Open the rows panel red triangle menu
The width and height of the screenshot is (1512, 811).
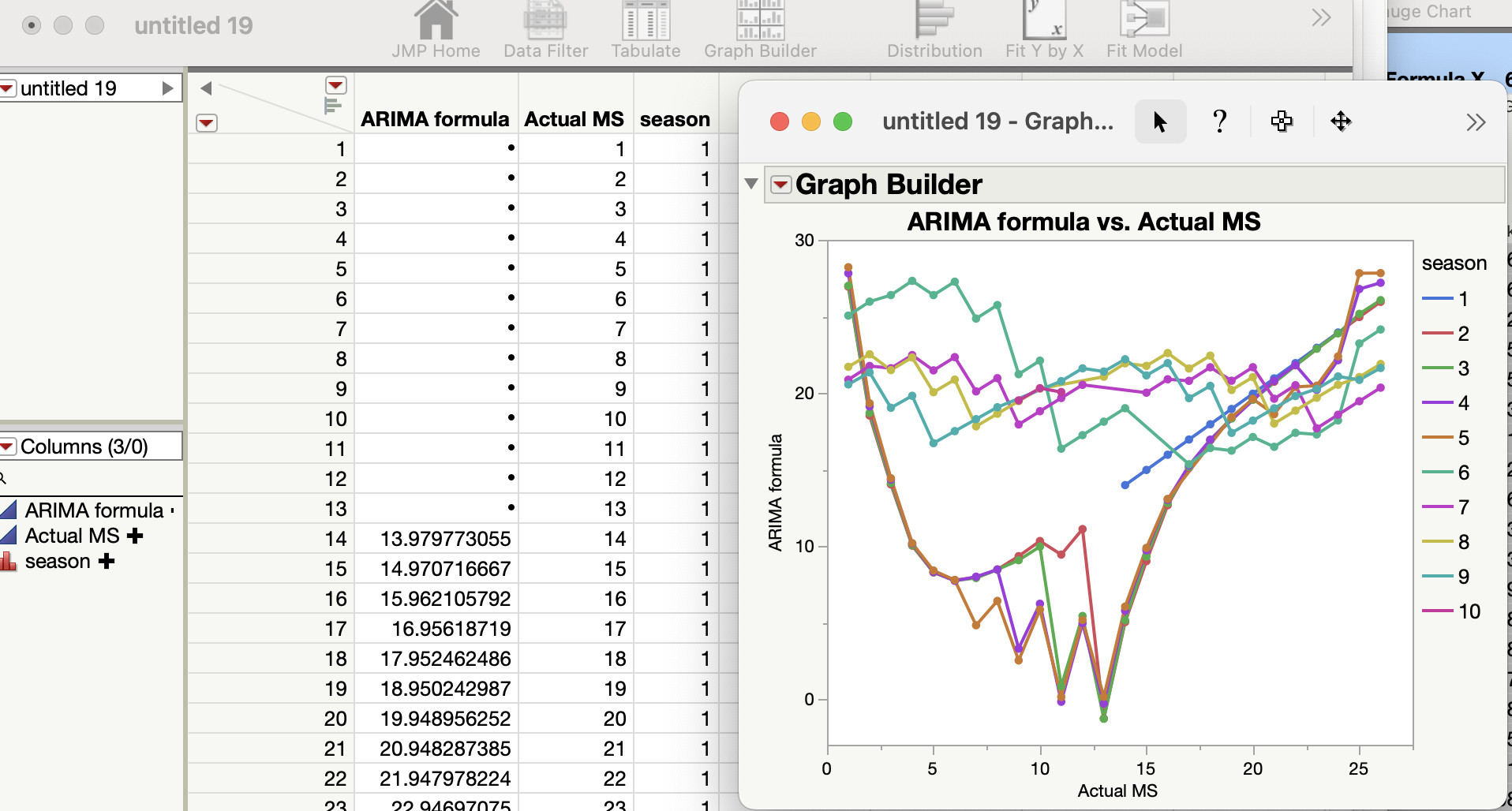207,123
